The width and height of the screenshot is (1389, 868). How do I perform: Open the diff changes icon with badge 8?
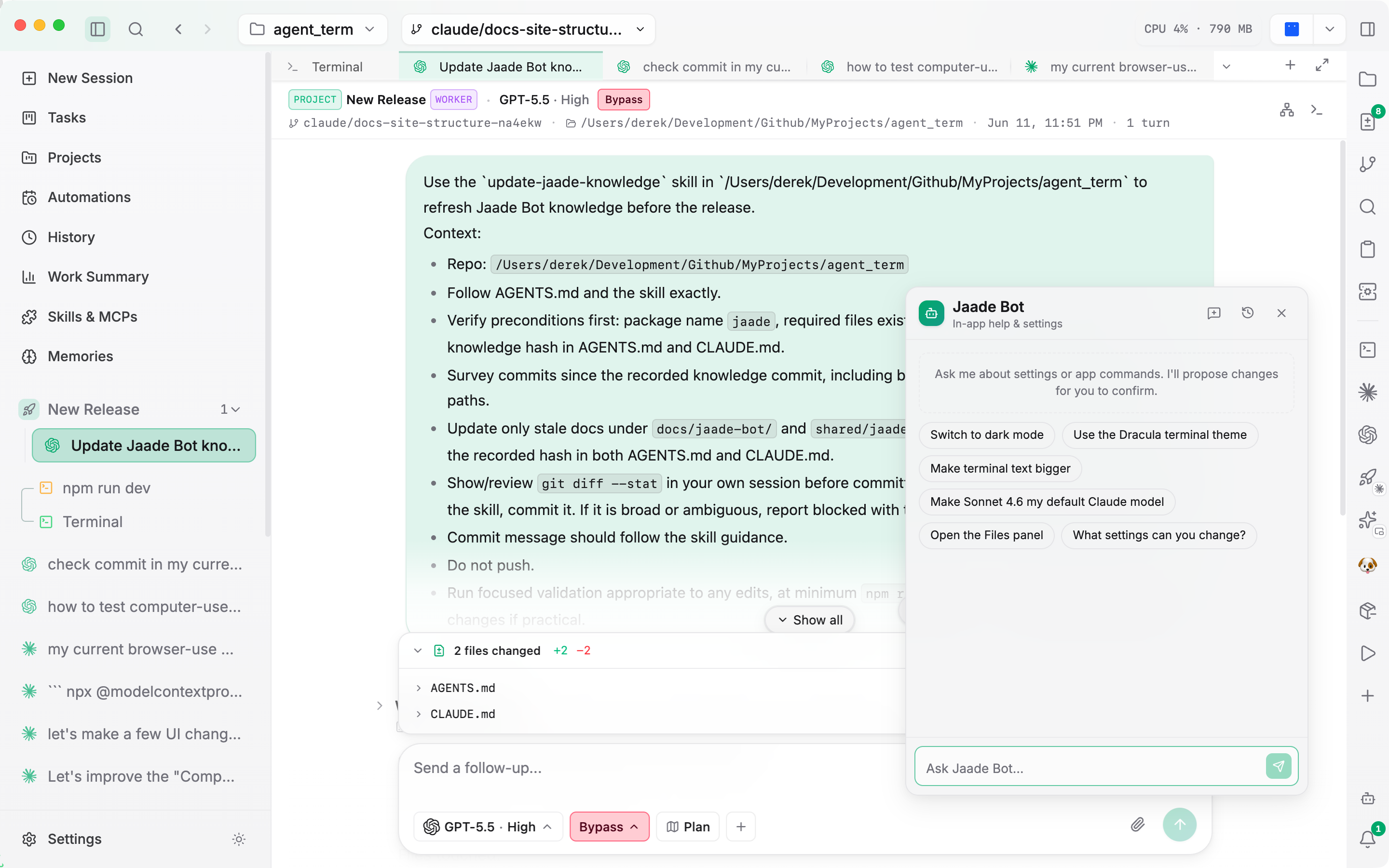click(1367, 122)
